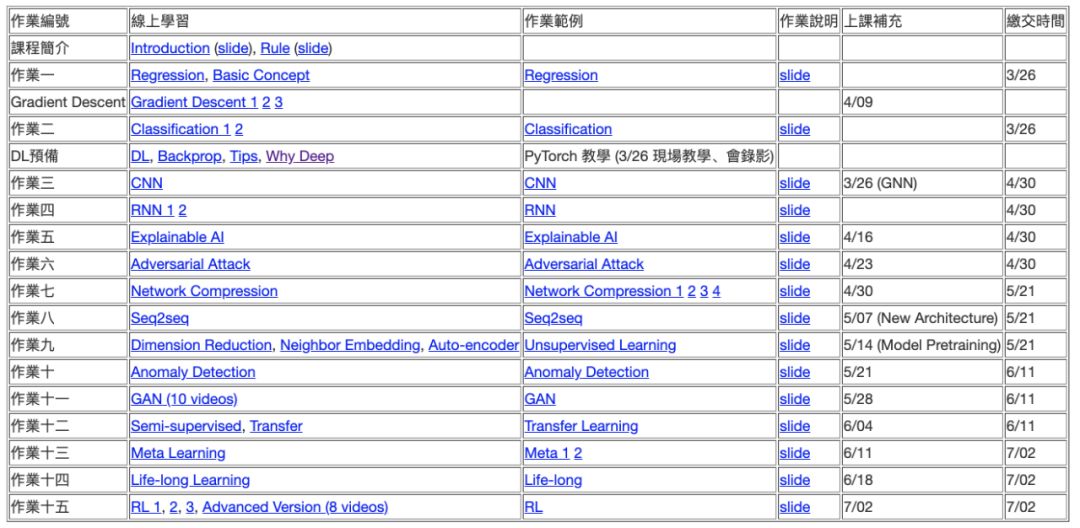
Task: Open the slide link for 作業五
Action: click(x=795, y=237)
